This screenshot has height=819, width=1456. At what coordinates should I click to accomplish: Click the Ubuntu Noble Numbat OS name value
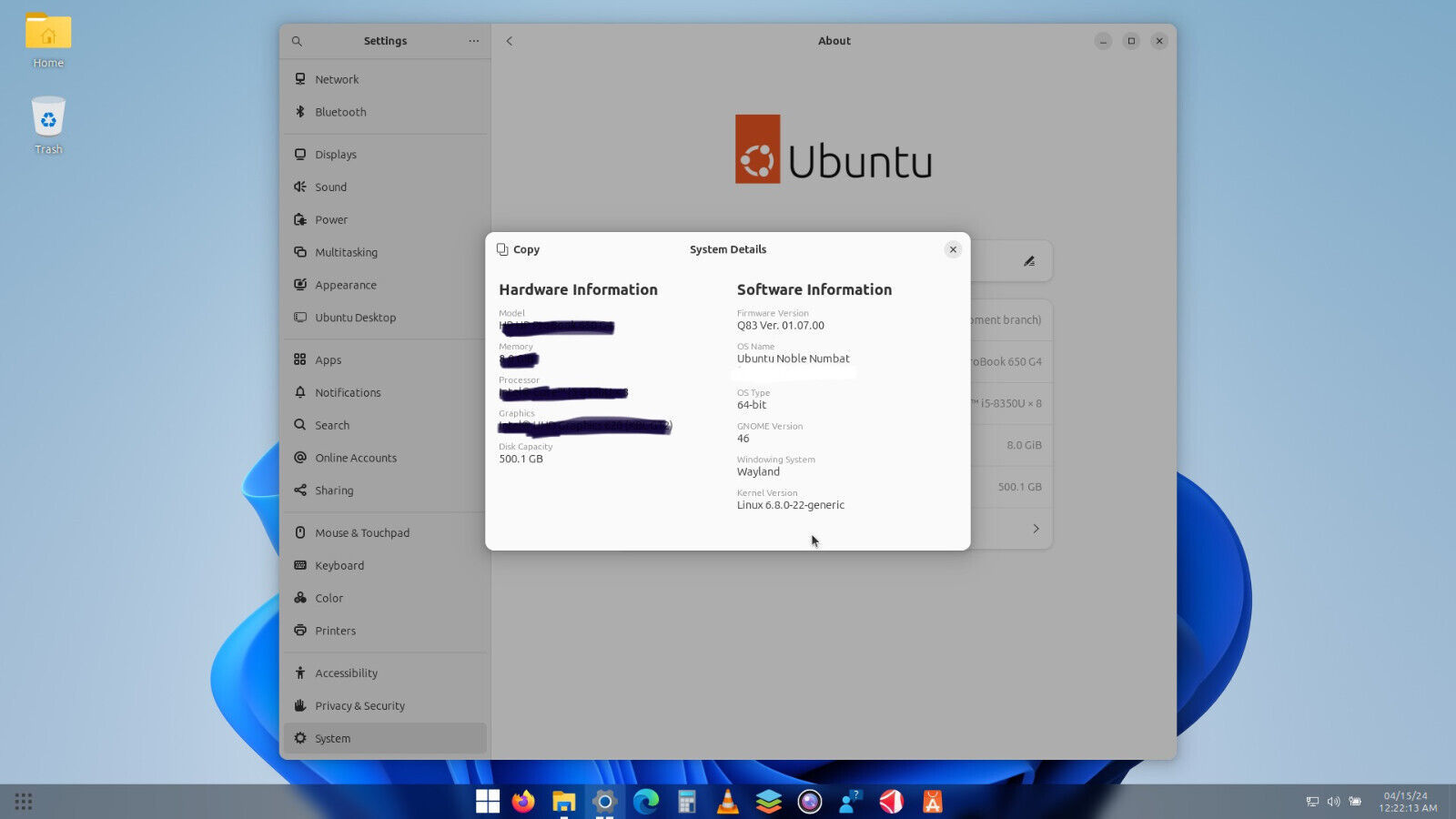click(x=794, y=359)
